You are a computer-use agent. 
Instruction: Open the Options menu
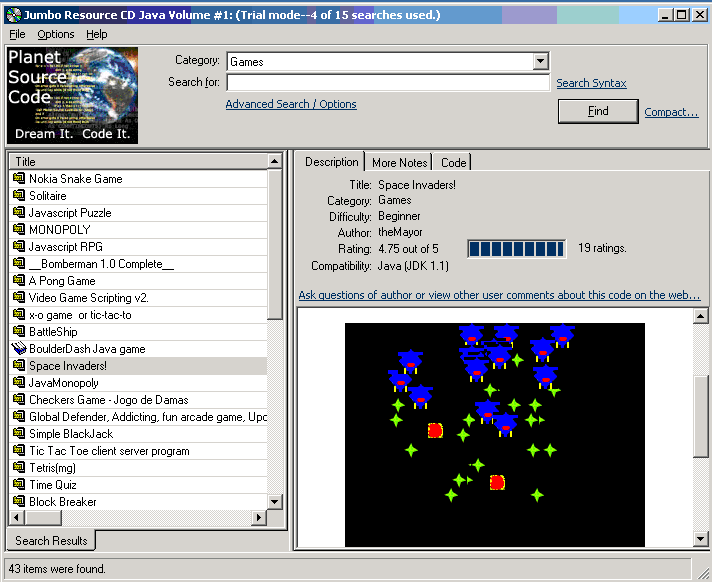[55, 34]
